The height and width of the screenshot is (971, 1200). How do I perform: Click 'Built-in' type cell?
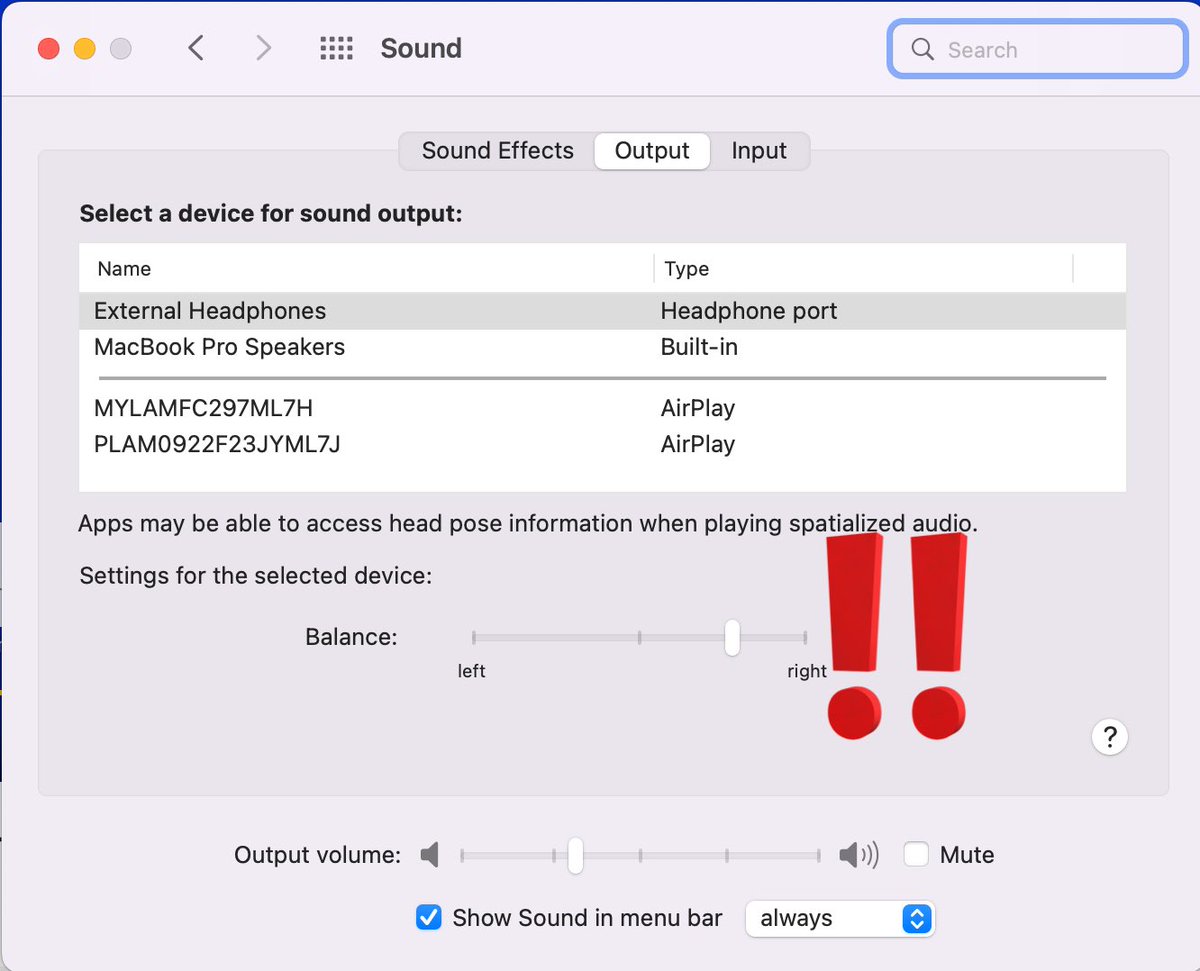click(x=699, y=347)
